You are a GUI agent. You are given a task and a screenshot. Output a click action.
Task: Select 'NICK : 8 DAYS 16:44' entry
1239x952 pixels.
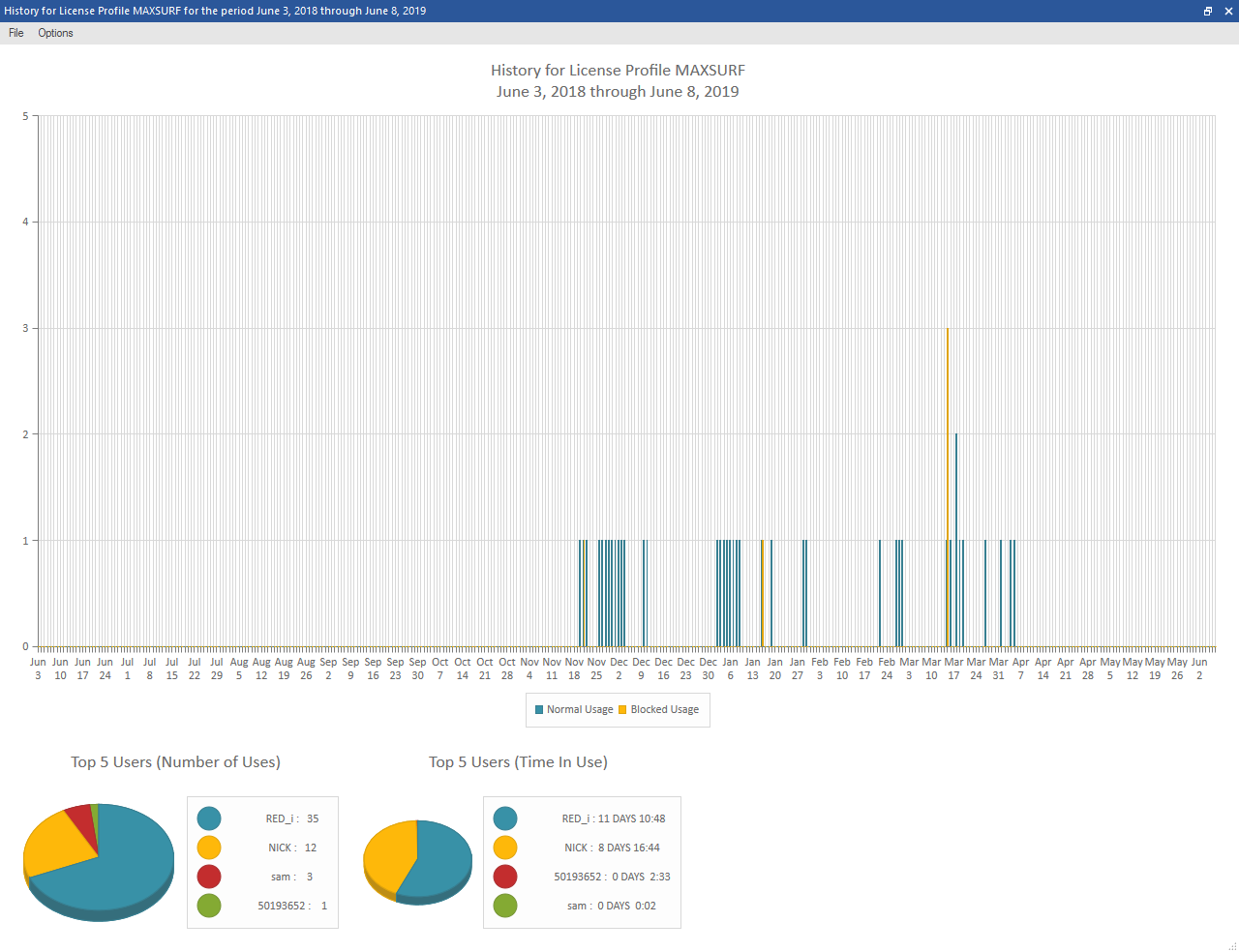[612, 848]
